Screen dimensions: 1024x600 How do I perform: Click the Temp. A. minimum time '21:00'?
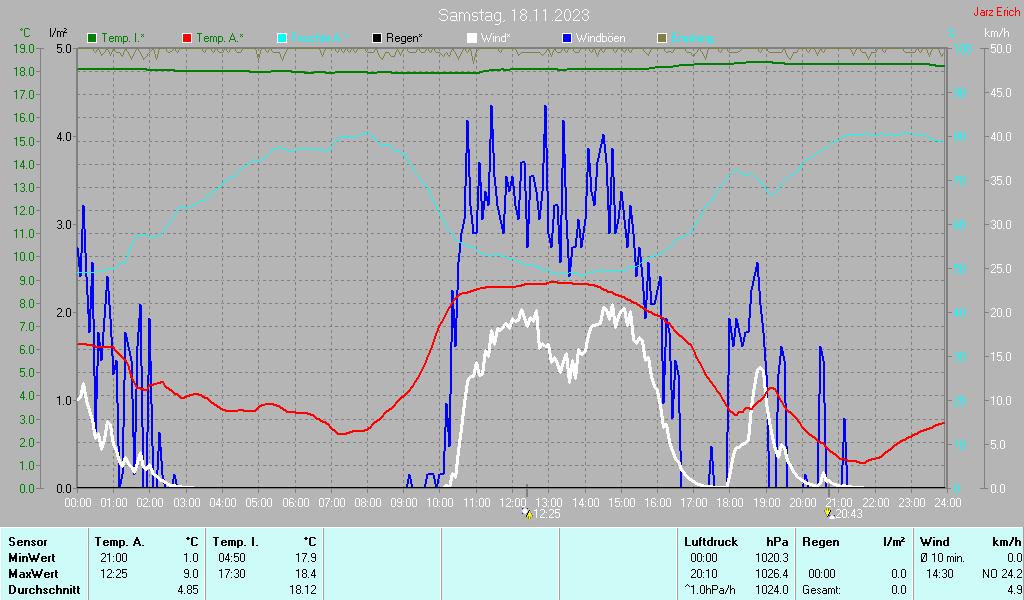click(x=114, y=558)
